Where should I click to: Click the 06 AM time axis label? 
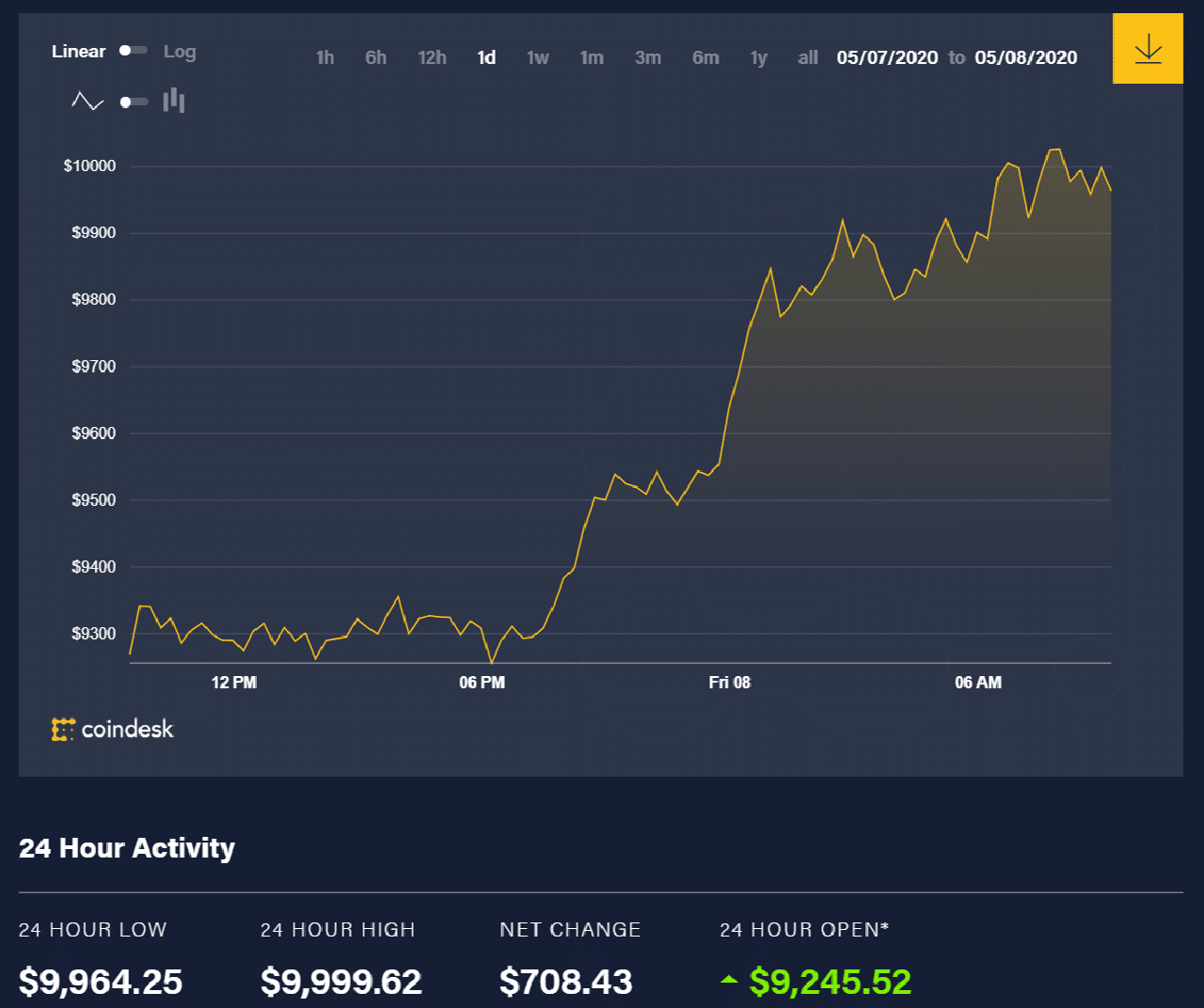pyautogui.click(x=978, y=682)
